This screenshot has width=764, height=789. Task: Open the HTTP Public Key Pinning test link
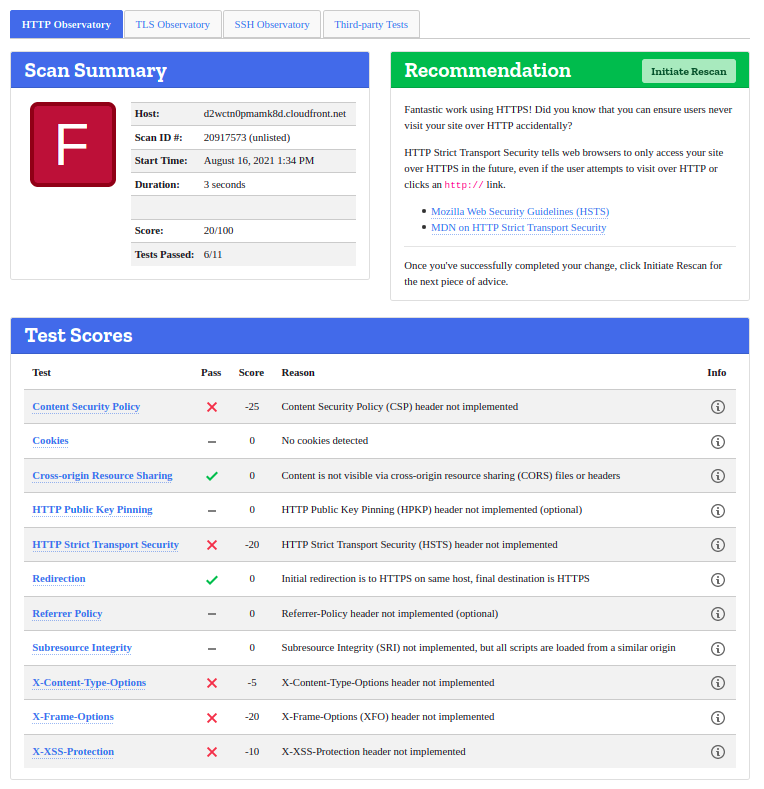(92, 510)
